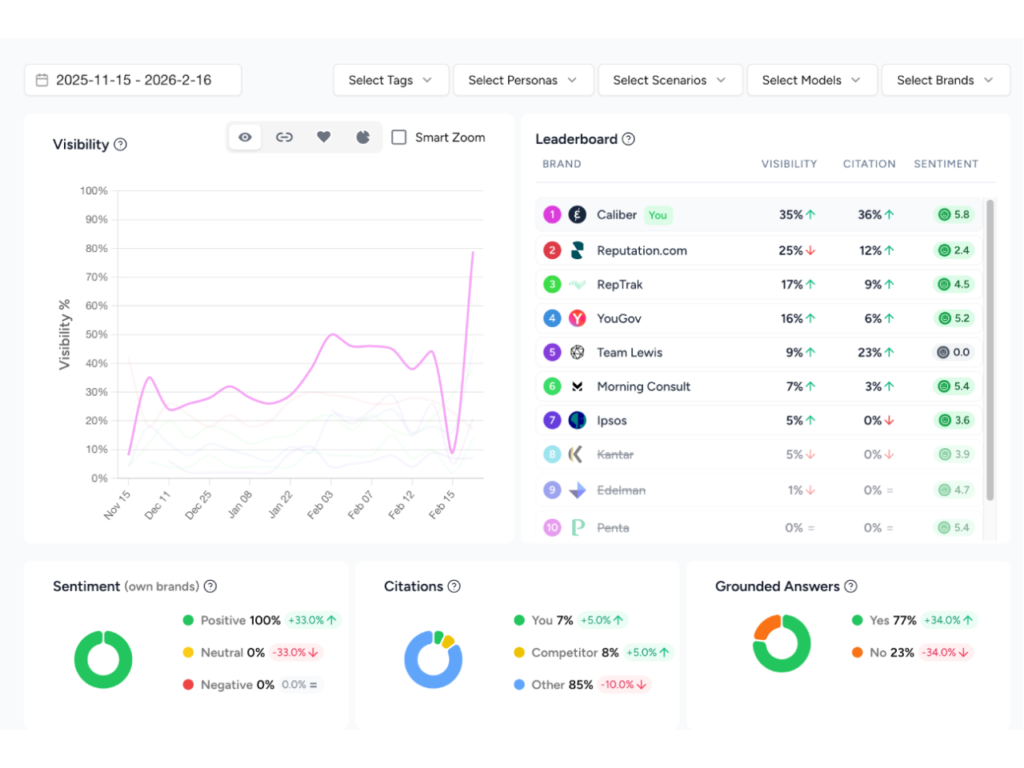The height and width of the screenshot is (768, 1024).
Task: Click the calendar icon in the date picker
Action: click(42, 80)
